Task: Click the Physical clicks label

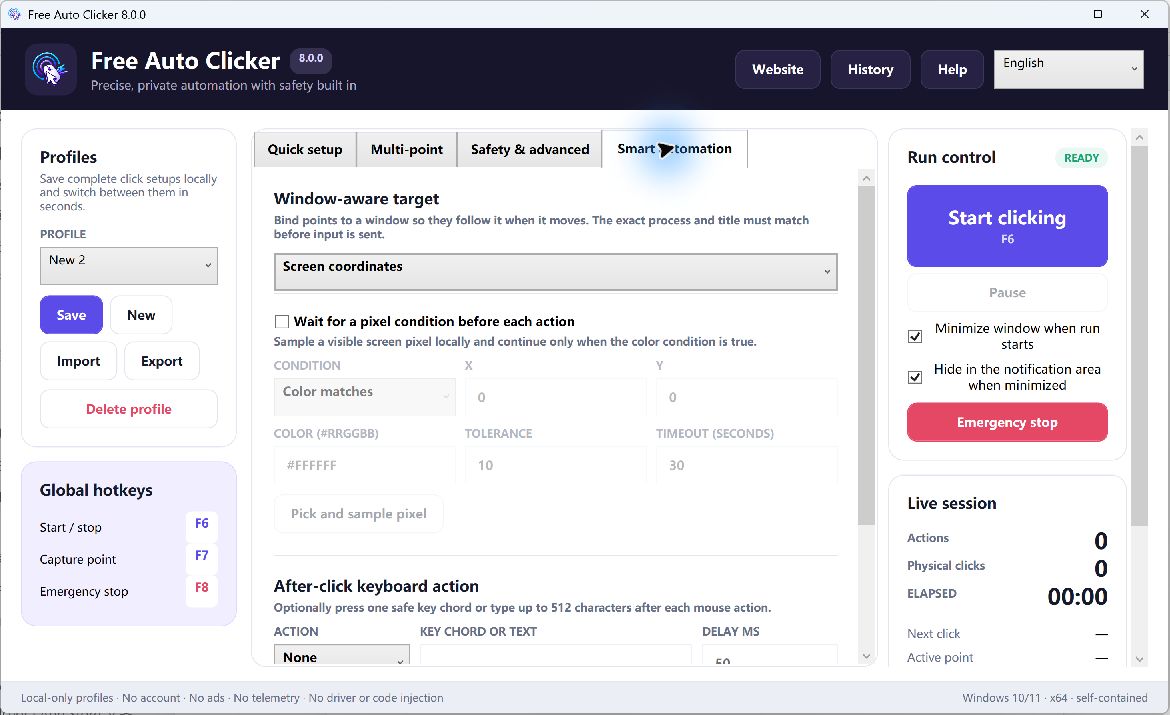Action: (x=945, y=566)
